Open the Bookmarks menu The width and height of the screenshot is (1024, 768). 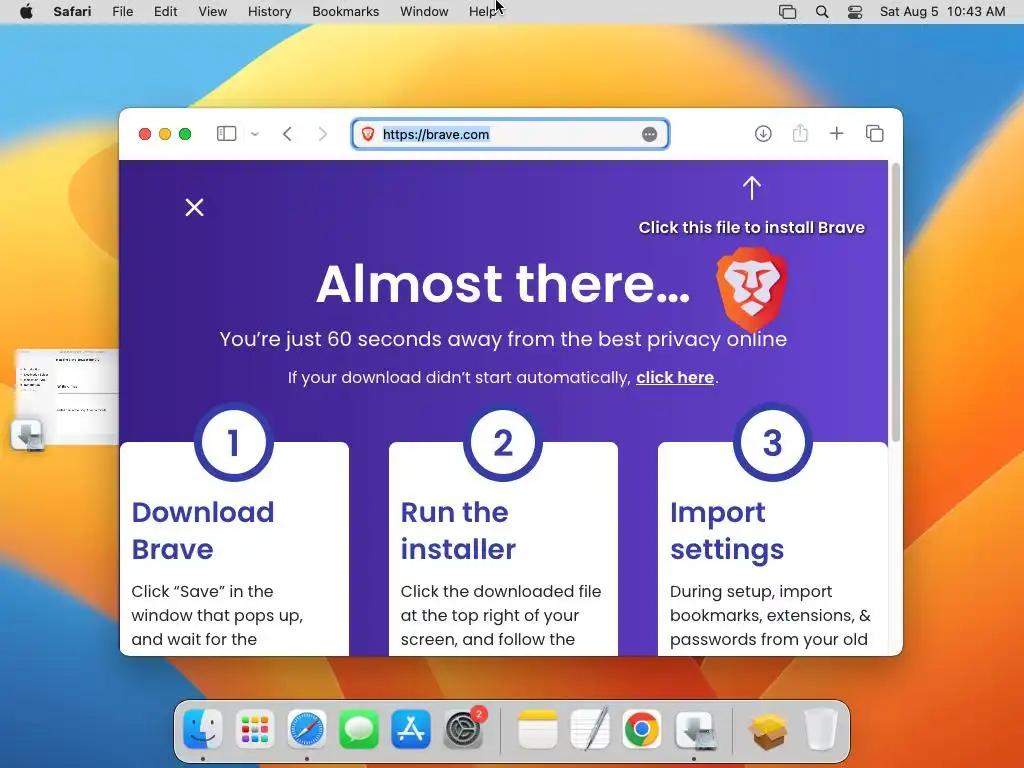pyautogui.click(x=345, y=12)
